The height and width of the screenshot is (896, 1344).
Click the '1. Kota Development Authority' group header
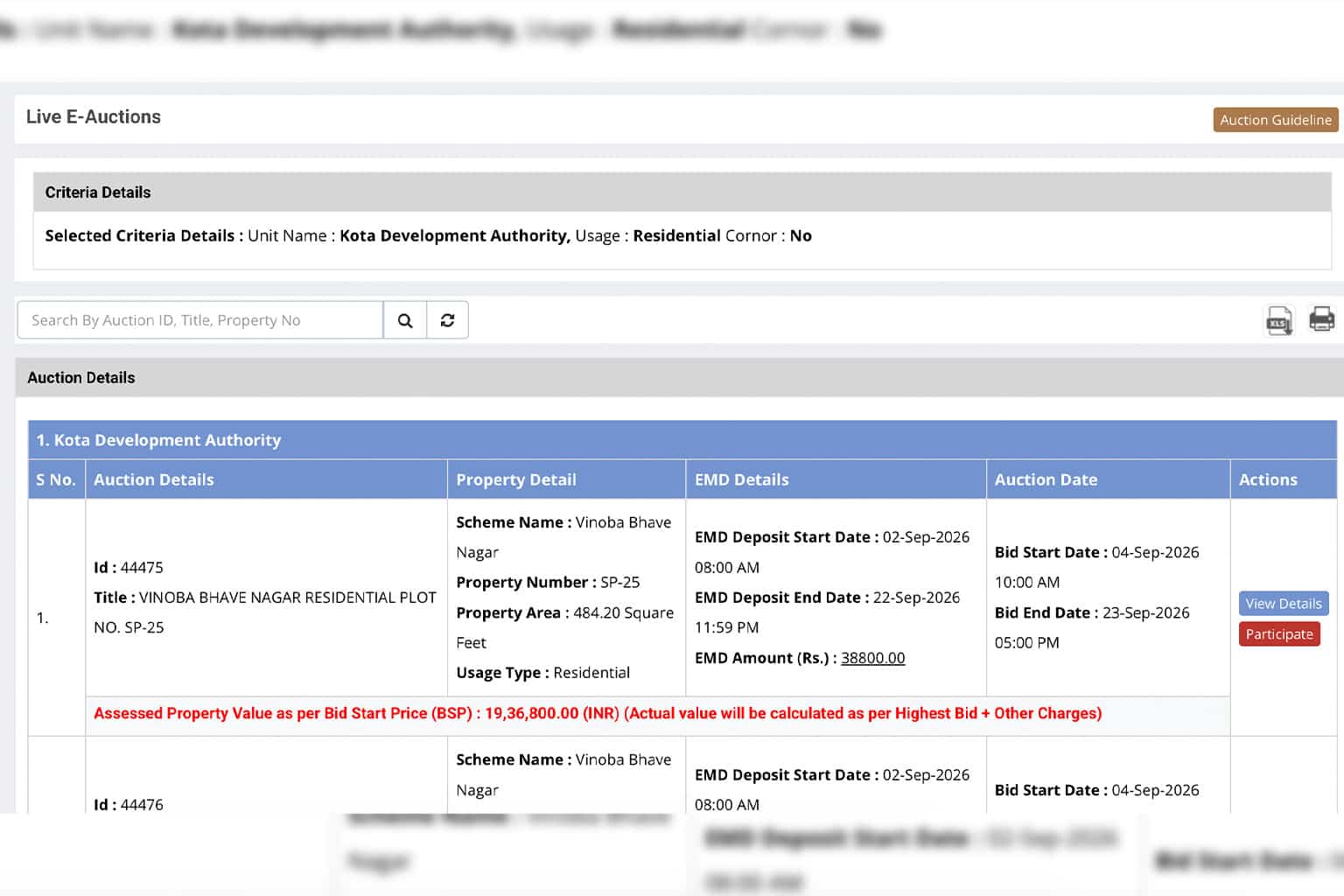(x=682, y=440)
